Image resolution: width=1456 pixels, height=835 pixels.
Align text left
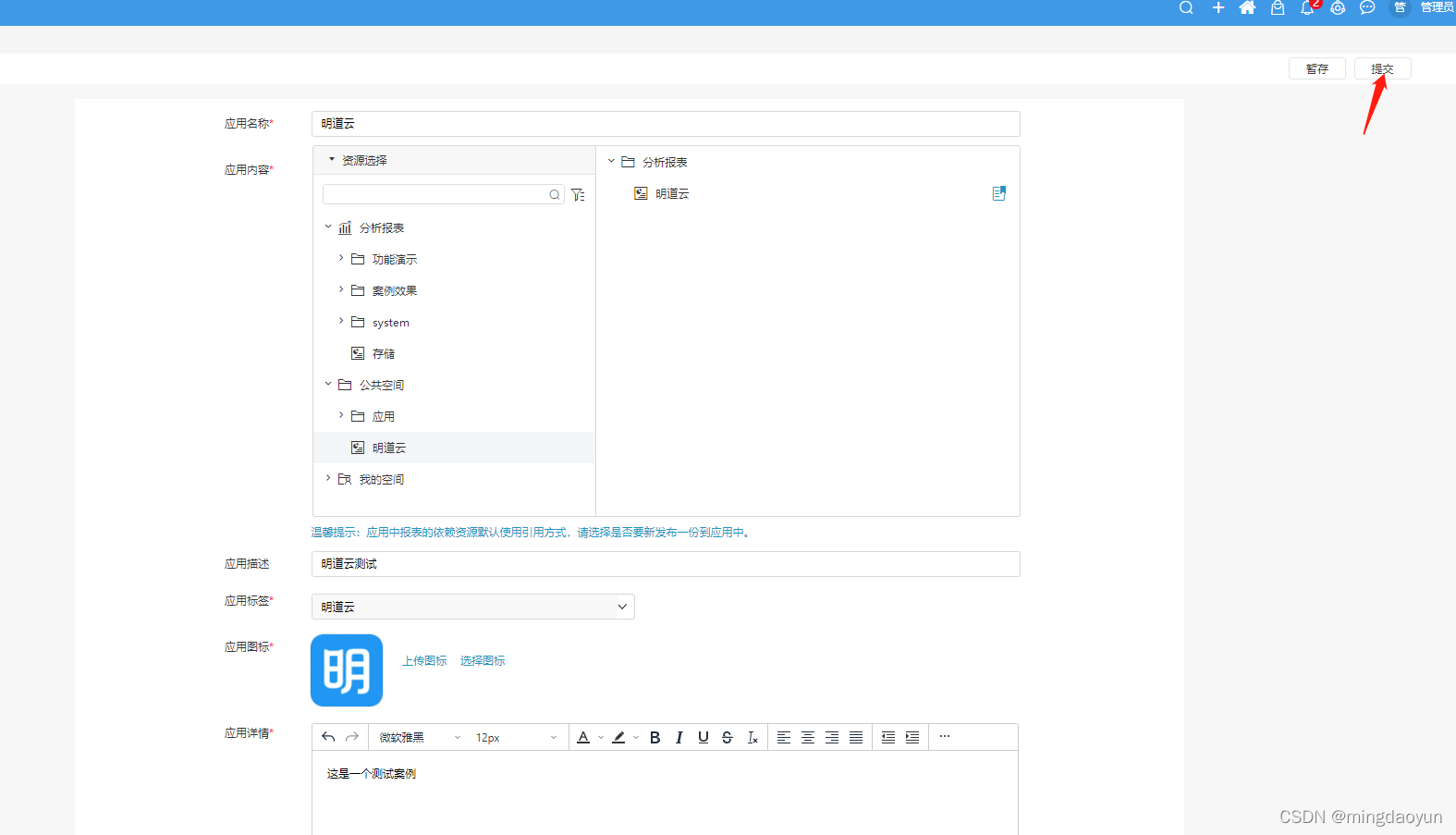pyautogui.click(x=784, y=737)
